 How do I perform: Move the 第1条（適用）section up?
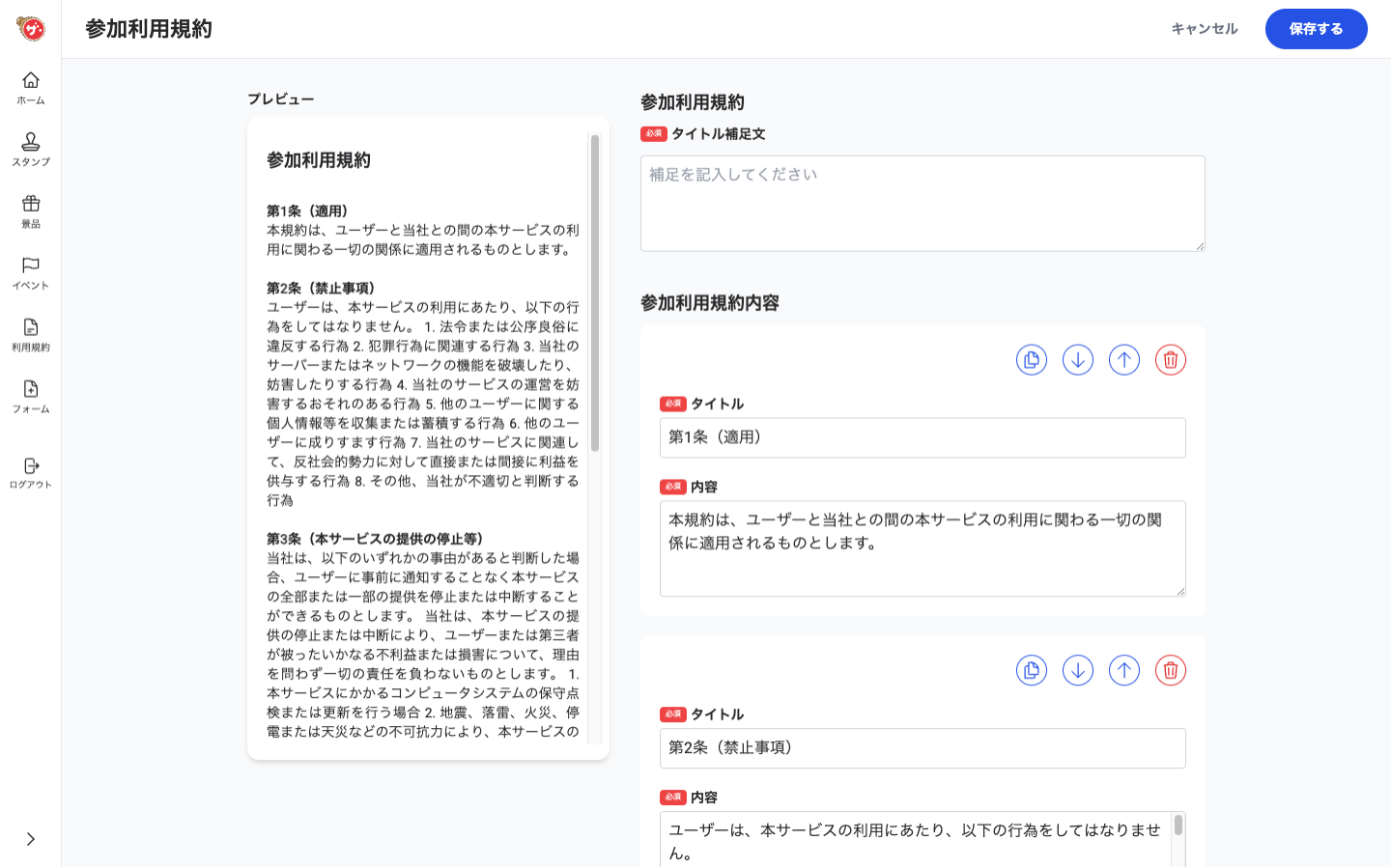pyautogui.click(x=1123, y=359)
